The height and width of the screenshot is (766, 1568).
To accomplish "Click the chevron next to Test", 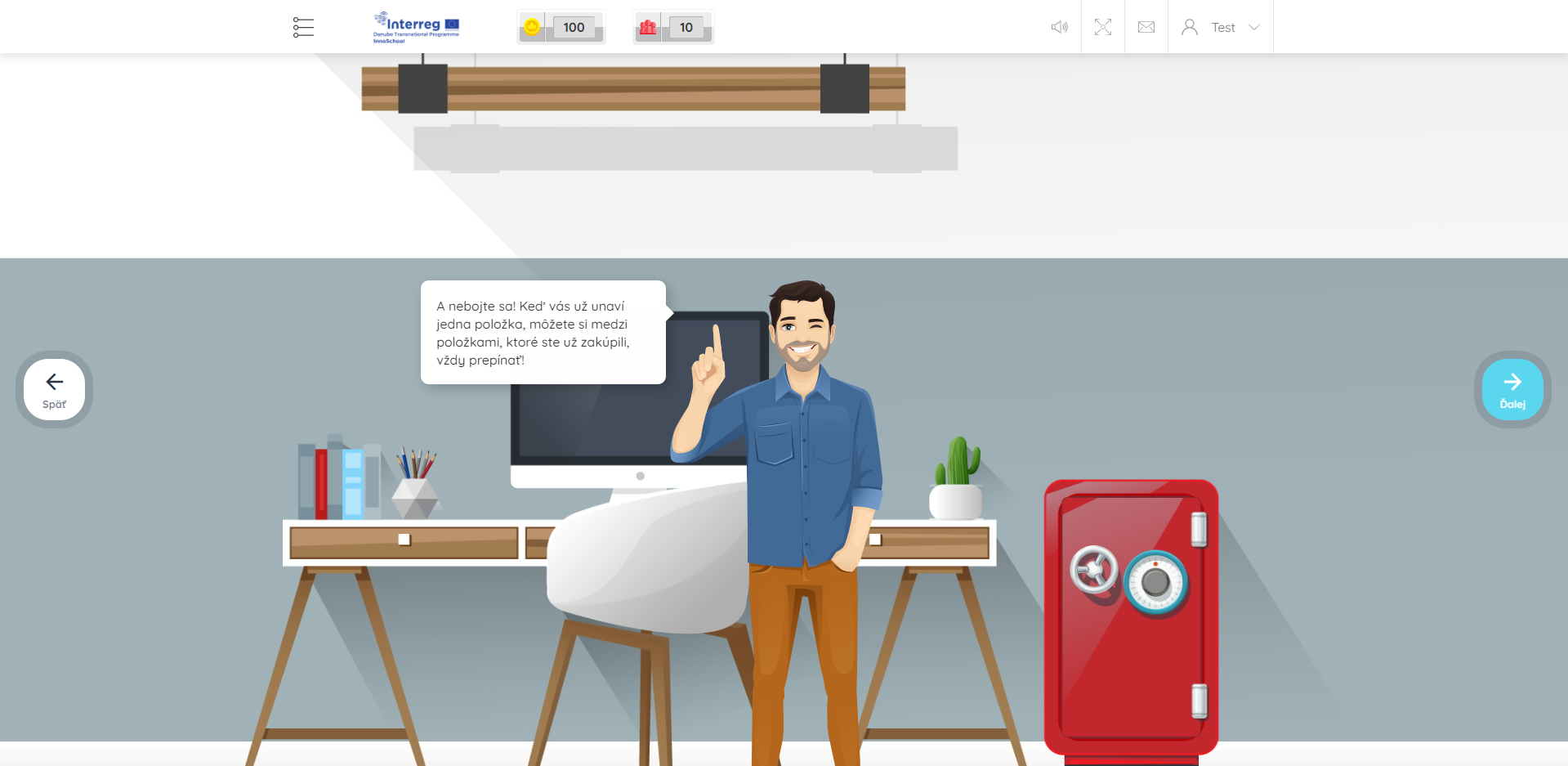I will (1254, 27).
